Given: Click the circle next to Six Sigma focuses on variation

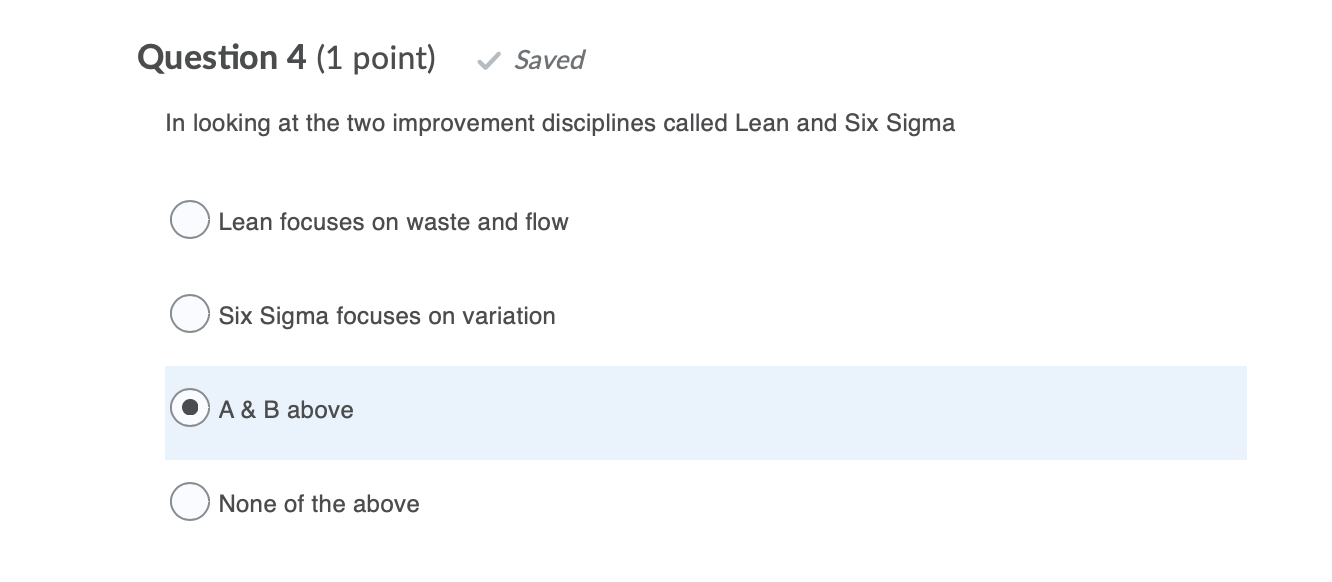Looking at the screenshot, I should coord(189,313).
